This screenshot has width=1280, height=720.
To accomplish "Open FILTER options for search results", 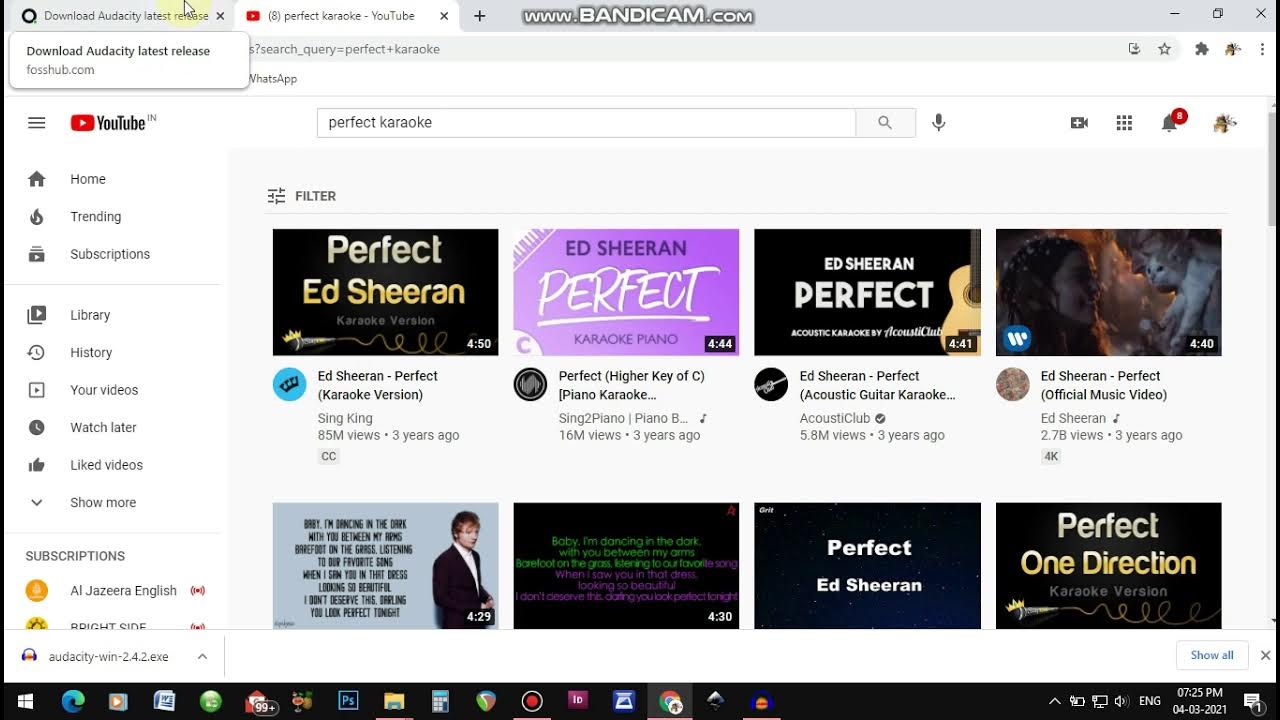I will 302,196.
